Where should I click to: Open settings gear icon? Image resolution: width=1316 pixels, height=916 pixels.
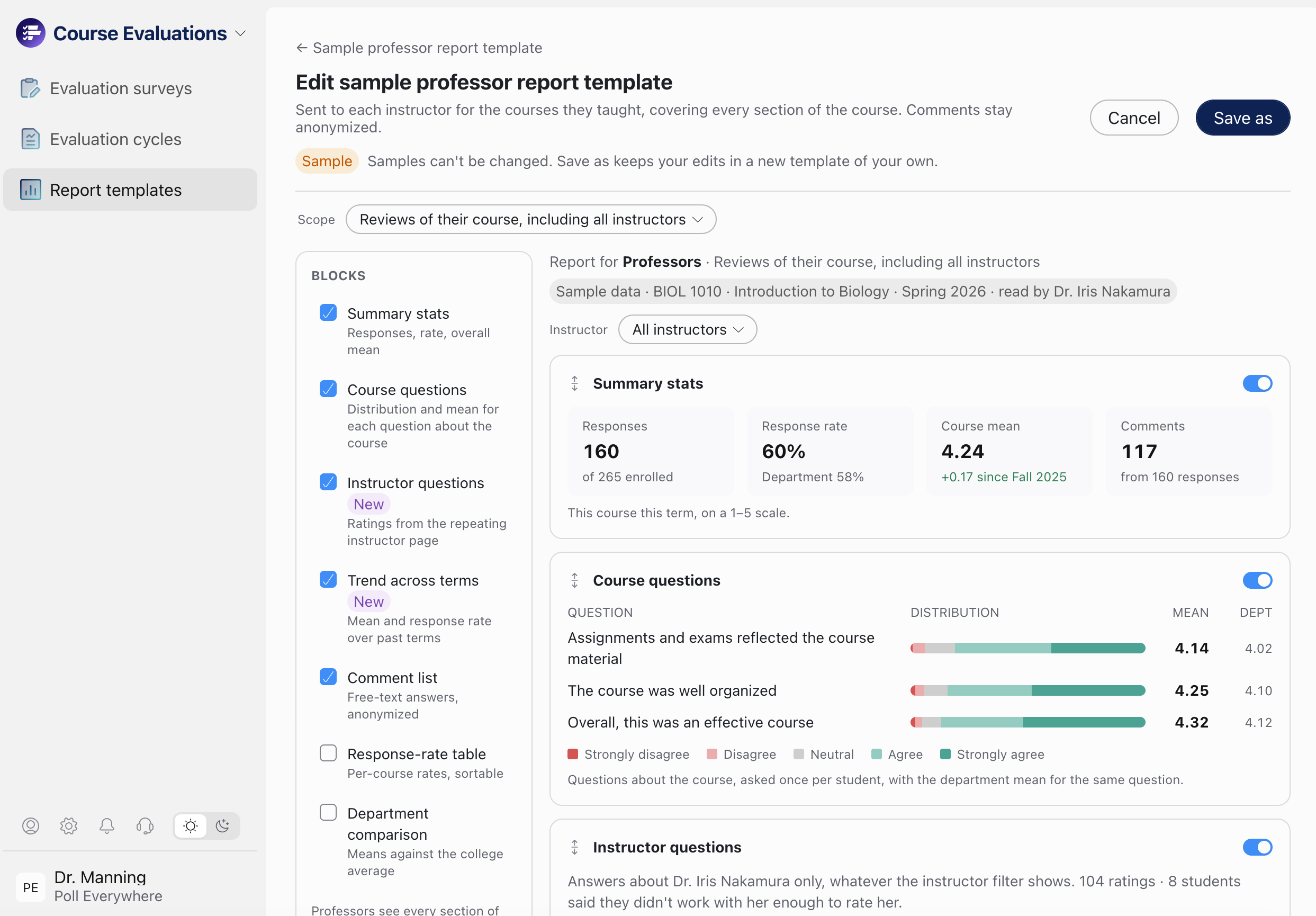point(69,826)
